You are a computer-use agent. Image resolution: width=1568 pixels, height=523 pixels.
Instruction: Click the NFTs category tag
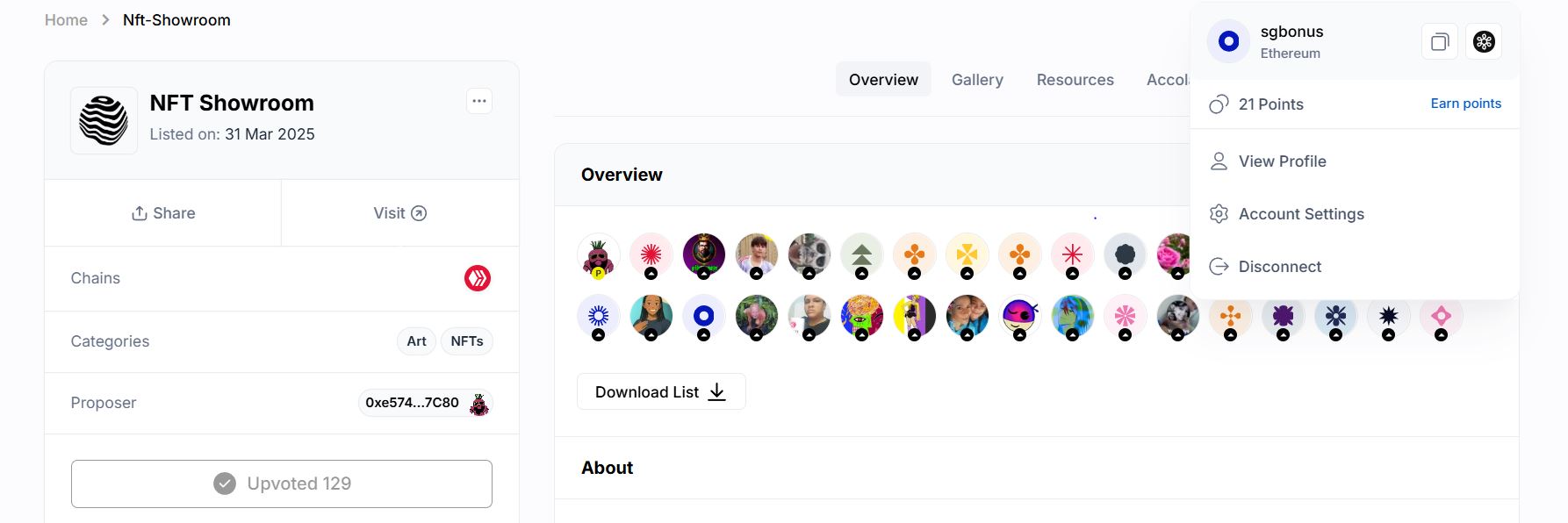tap(467, 341)
